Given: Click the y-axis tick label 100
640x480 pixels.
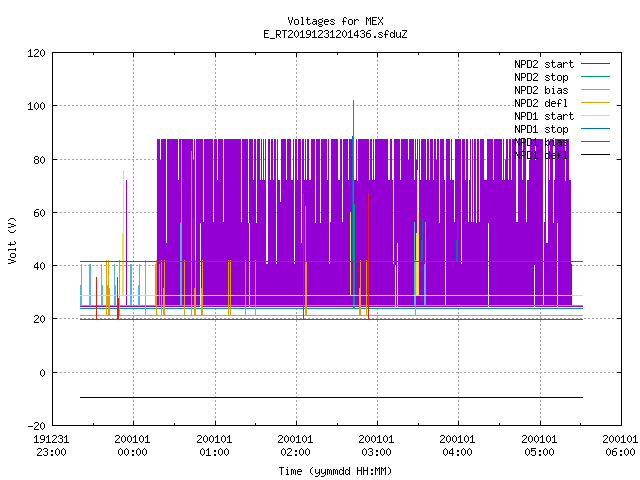Looking at the screenshot, I should coord(36,106).
